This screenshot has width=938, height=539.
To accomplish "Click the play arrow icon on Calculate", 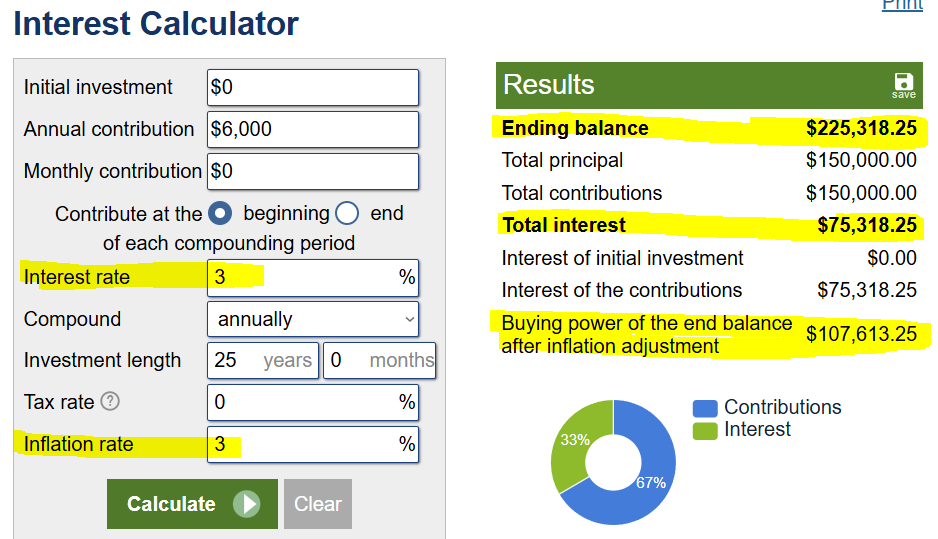I will [x=246, y=504].
